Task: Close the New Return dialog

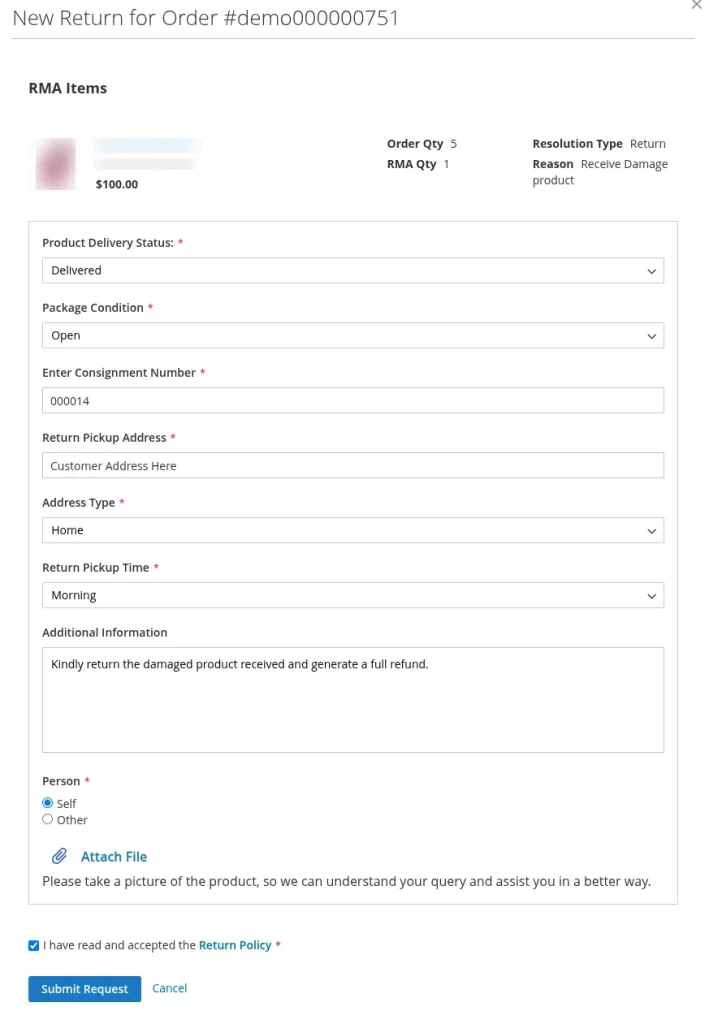Action: pyautogui.click(x=696, y=6)
